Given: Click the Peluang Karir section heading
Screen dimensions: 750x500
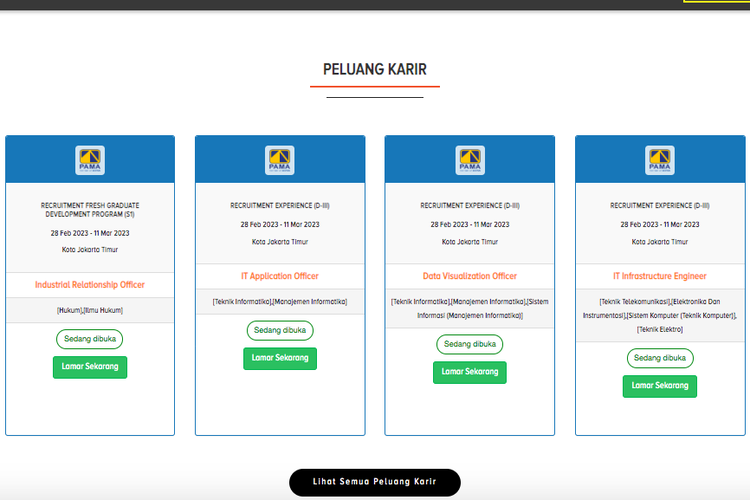Looking at the screenshot, I should pyautogui.click(x=375, y=69).
